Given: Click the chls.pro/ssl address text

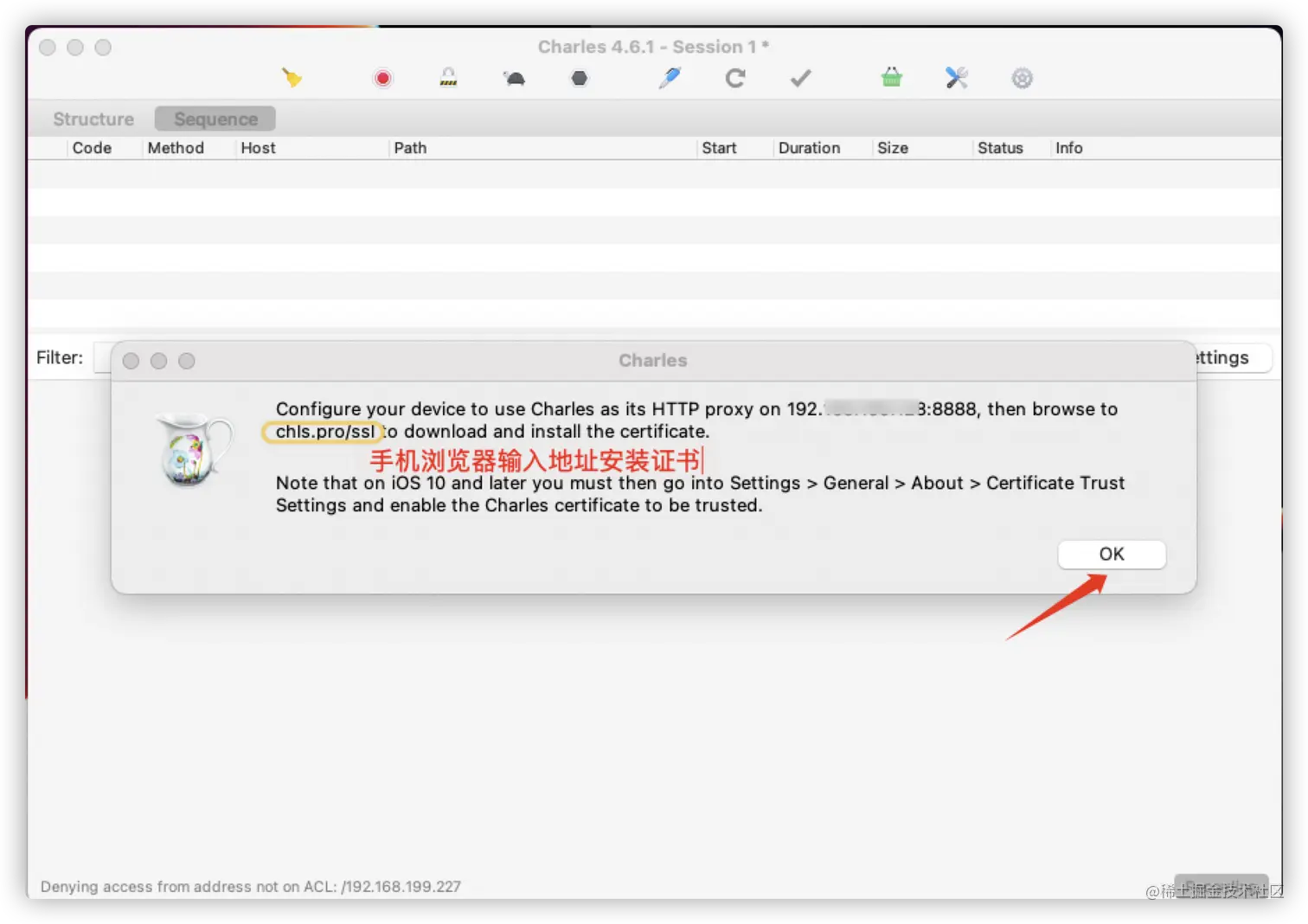Looking at the screenshot, I should click(325, 432).
